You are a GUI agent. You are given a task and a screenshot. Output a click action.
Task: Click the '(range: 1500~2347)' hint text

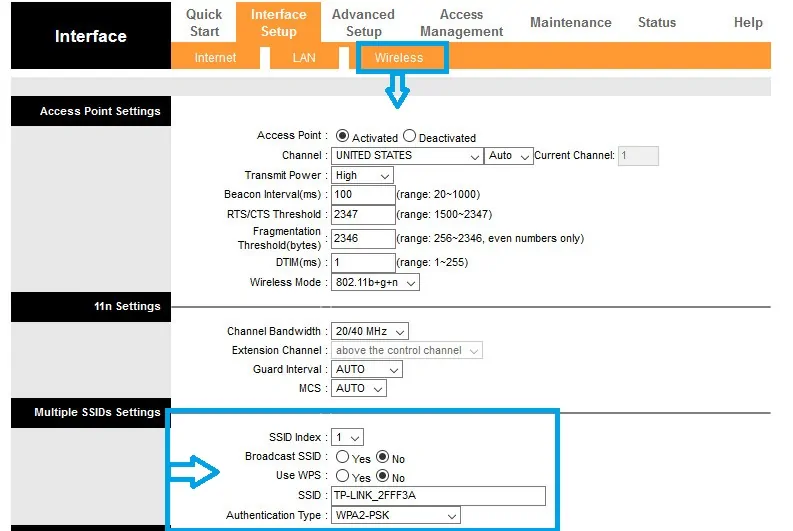[444, 214]
